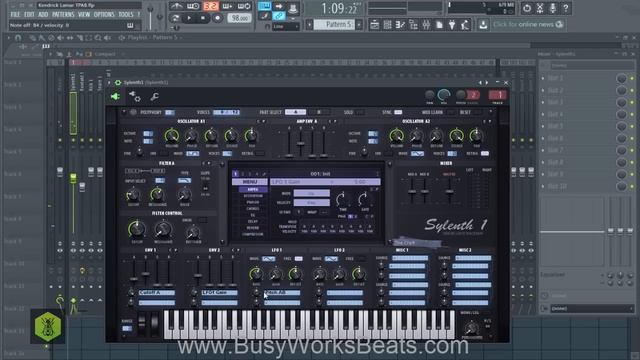
Task: Toggle the 3 2 countdown before recording
Action: [x=211, y=6]
